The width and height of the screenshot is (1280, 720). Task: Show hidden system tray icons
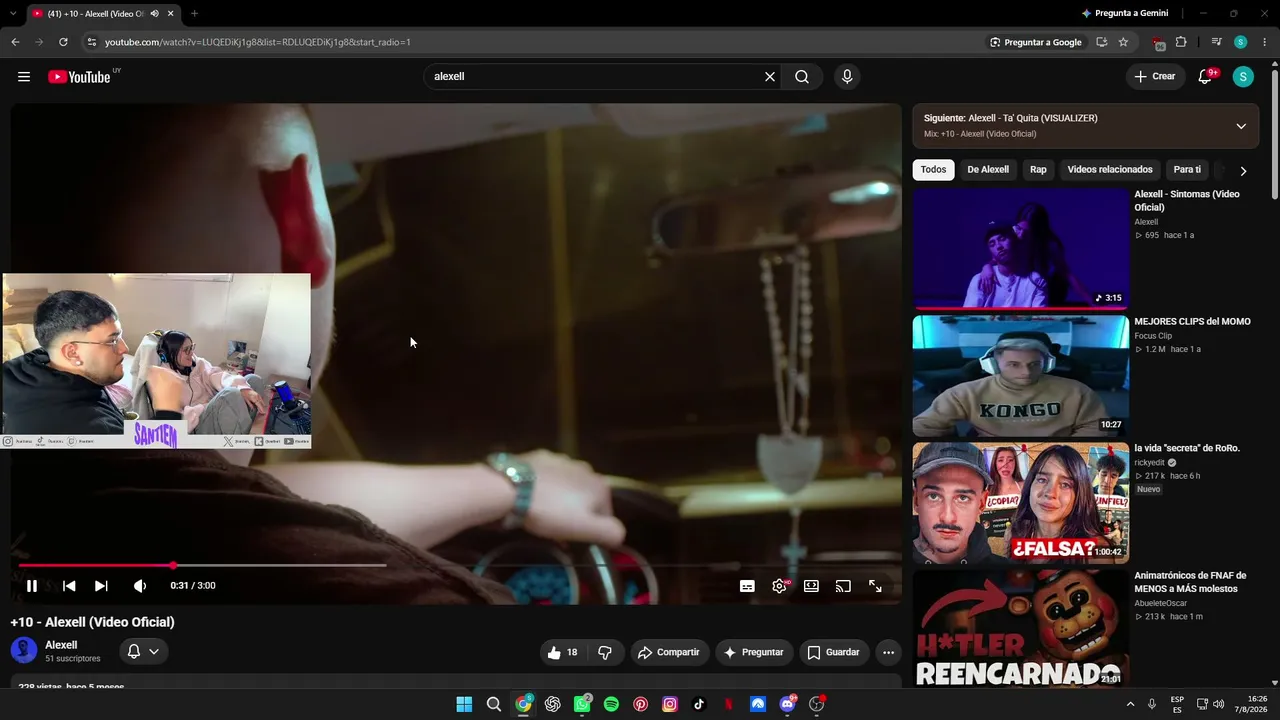1130,704
